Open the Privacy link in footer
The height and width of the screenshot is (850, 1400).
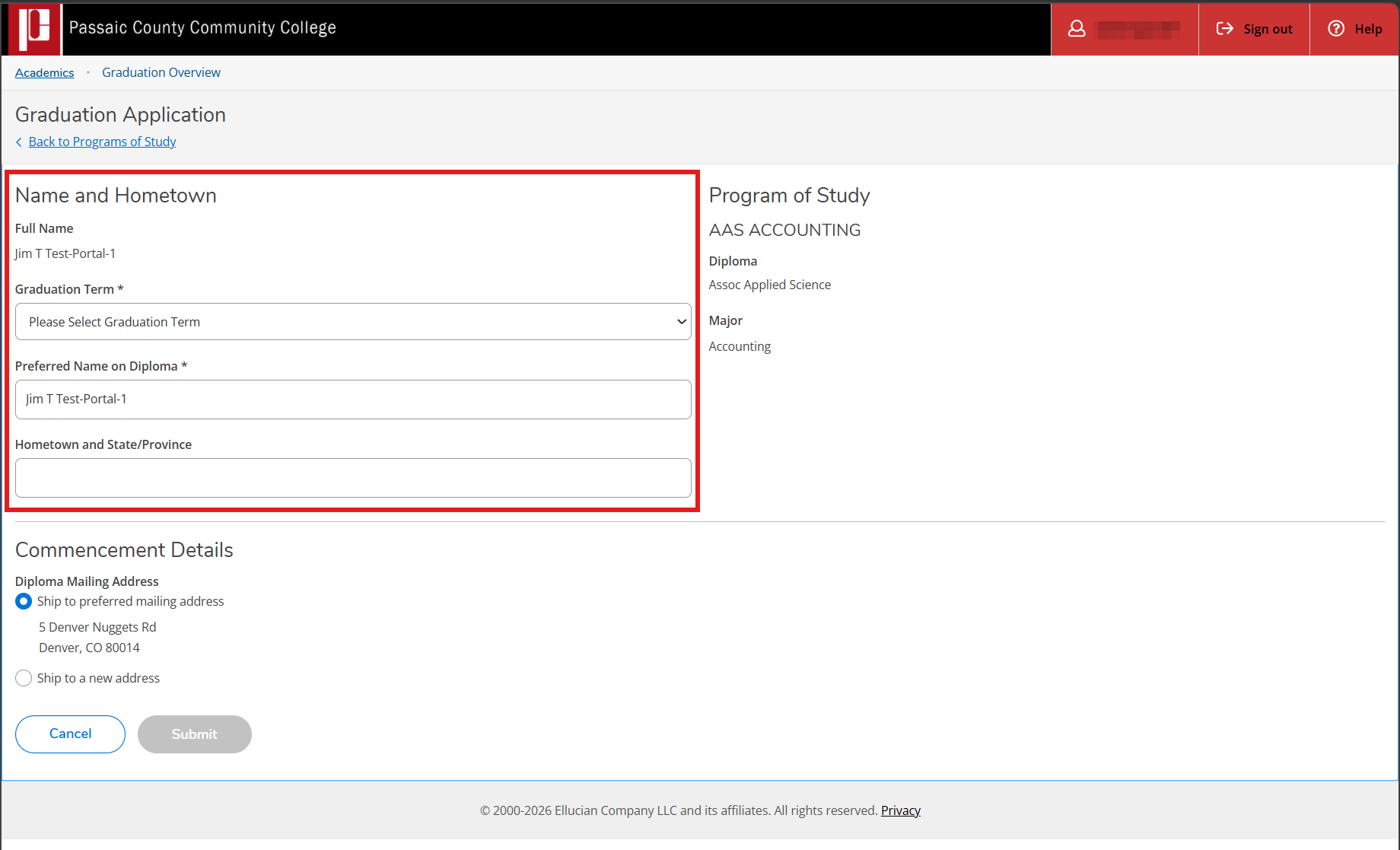(x=901, y=810)
